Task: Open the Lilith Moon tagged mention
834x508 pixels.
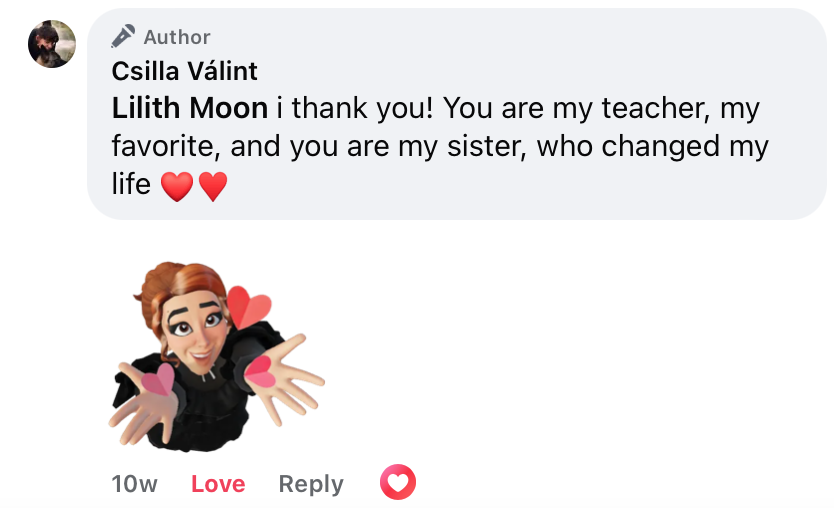Action: (190, 108)
